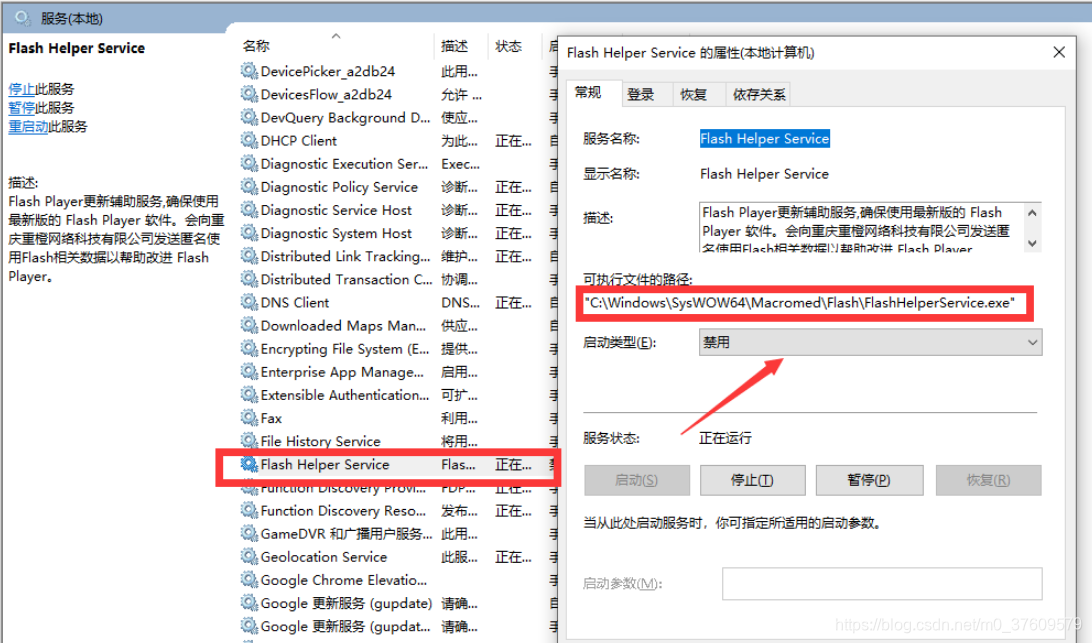Click the gear icon of Encrypting File System
This screenshot has width=1092, height=643.
pos(249,348)
